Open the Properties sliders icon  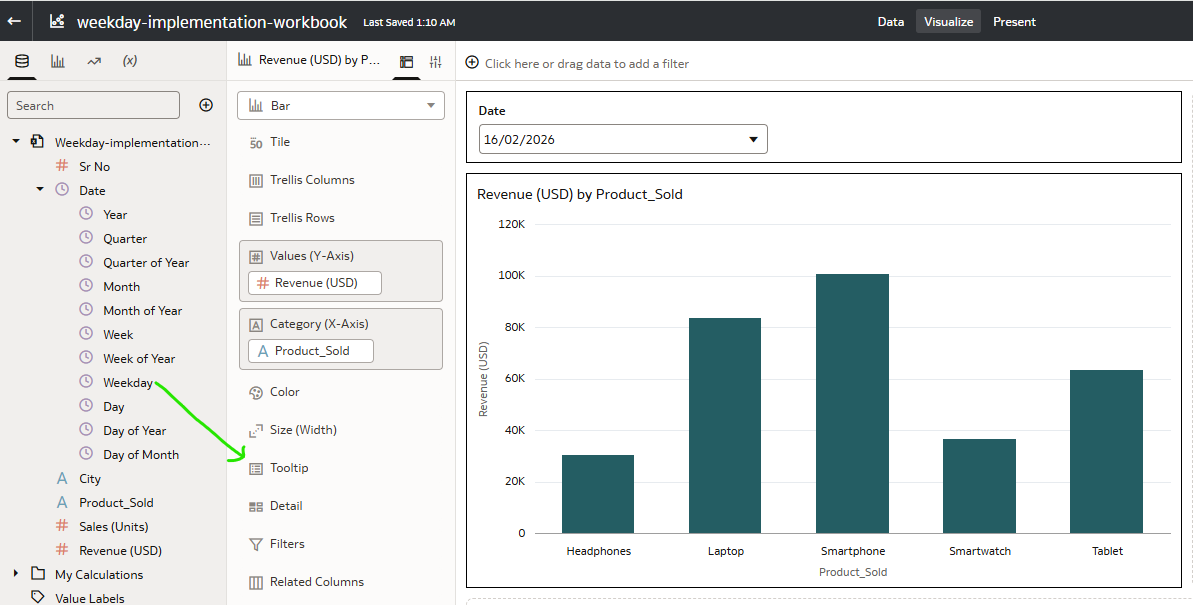click(x=435, y=61)
